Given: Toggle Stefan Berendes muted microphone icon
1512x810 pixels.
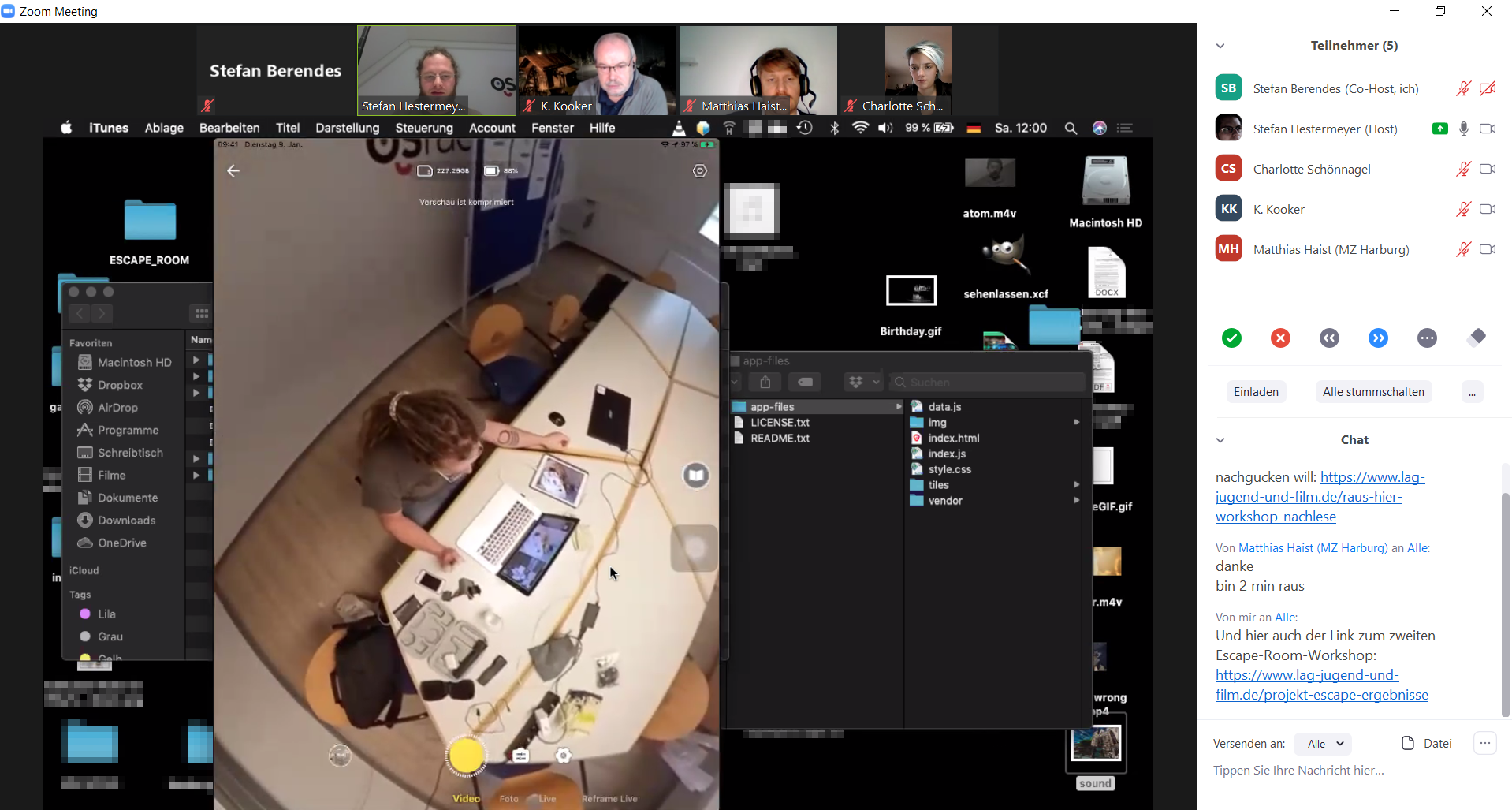Looking at the screenshot, I should (x=1463, y=88).
